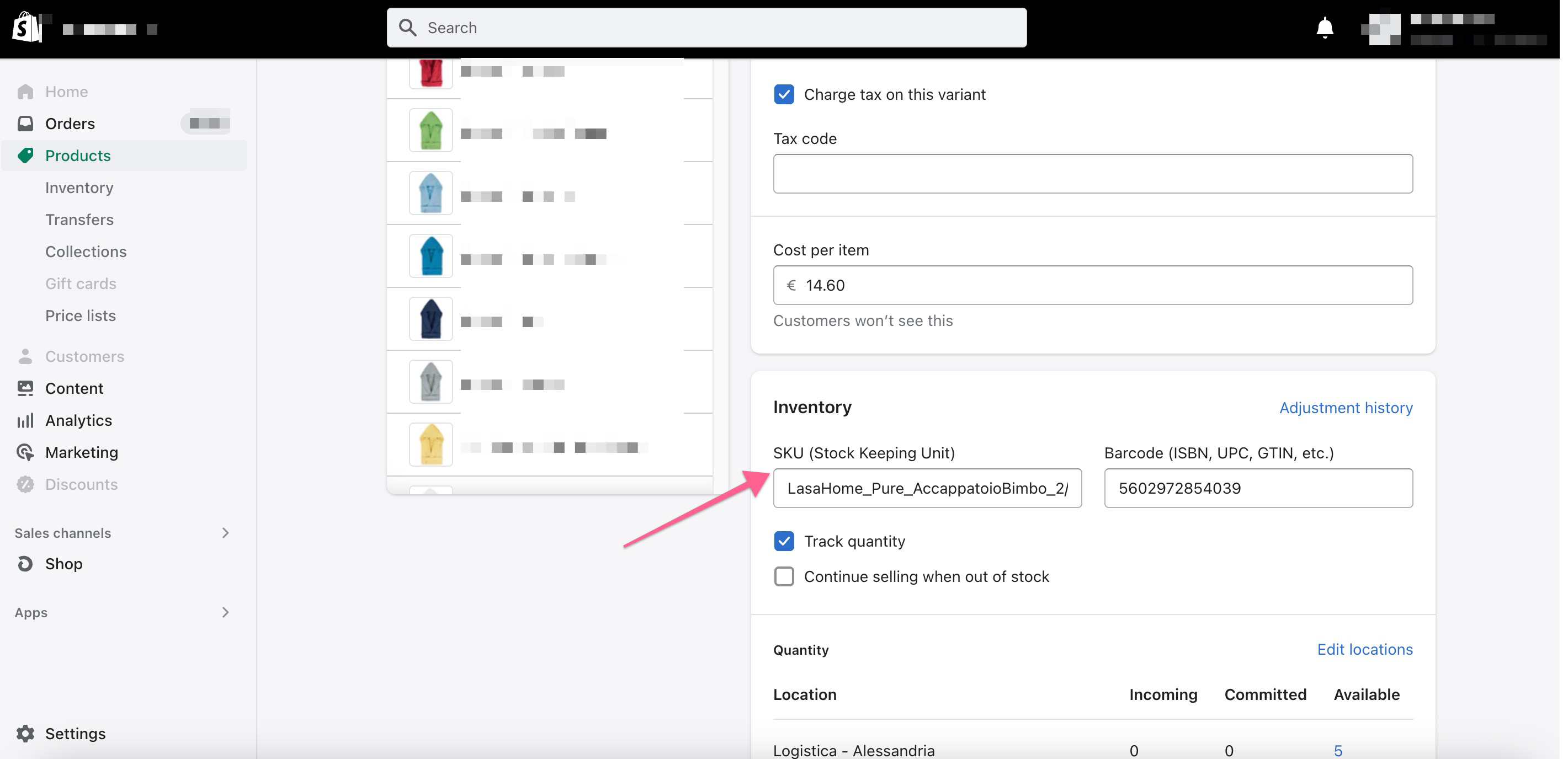
Task: Click Edit locations link
Action: (1365, 649)
